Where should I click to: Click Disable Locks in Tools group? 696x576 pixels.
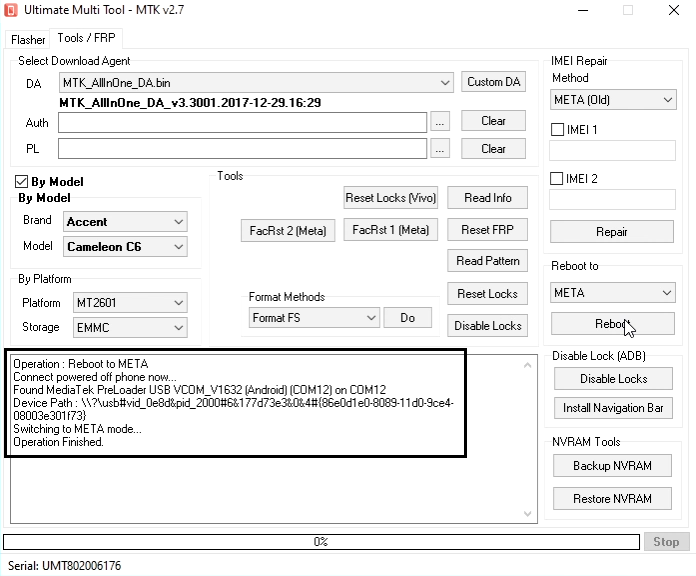487,326
